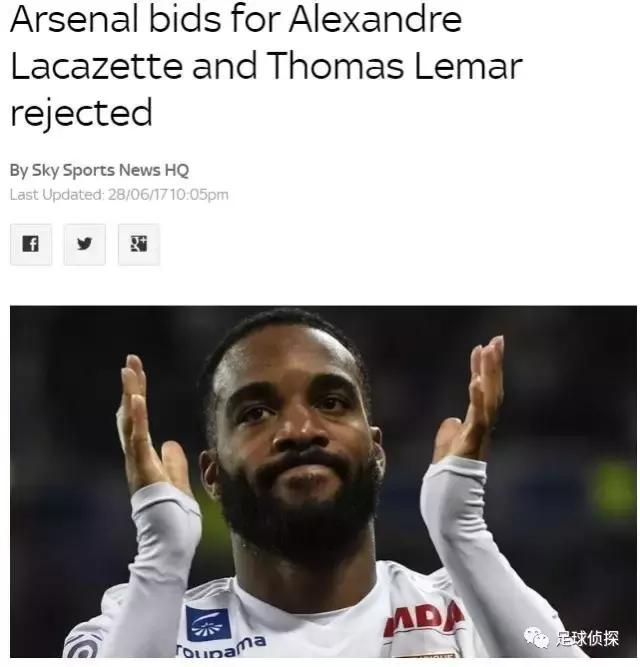Click Thomas Lemar in the headline

click(x=394, y=66)
